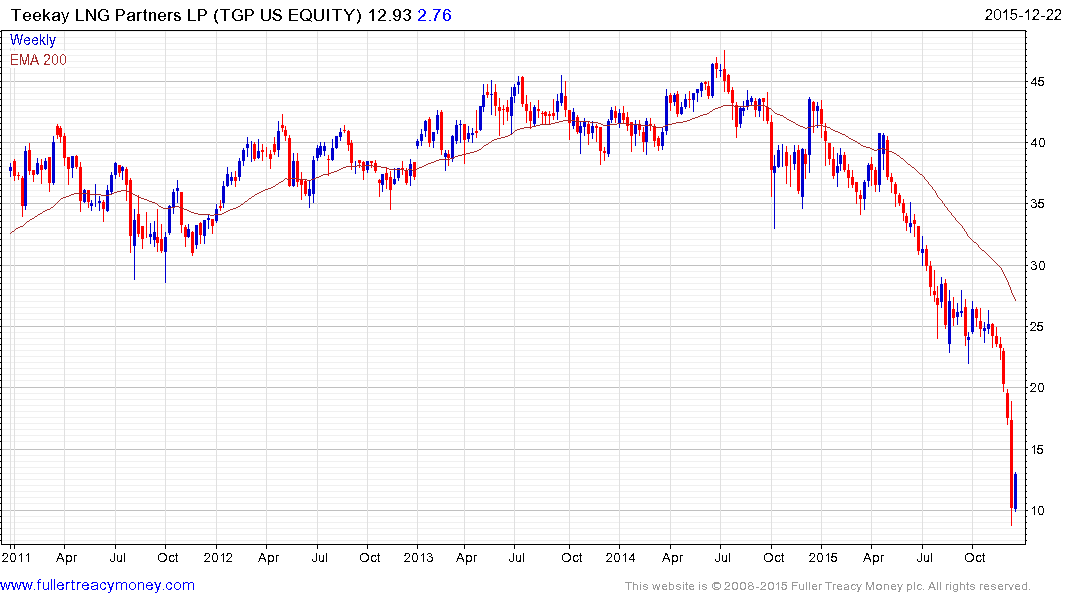The image size is (1075, 600).
Task: Click the 20 price axis label
Action: (1037, 387)
